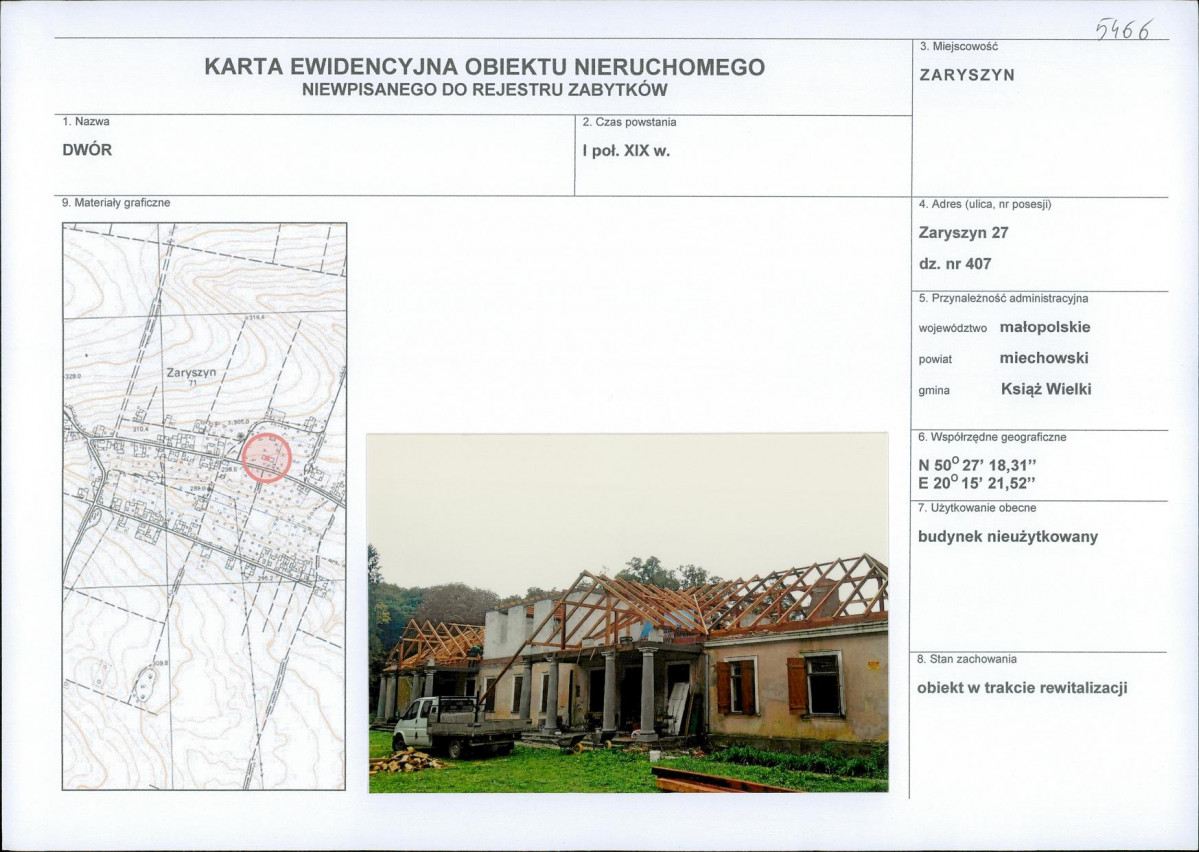This screenshot has height=852, width=1199.
Task: Click the label '5. Przynależność administracyjna'
Action: (x=1003, y=298)
